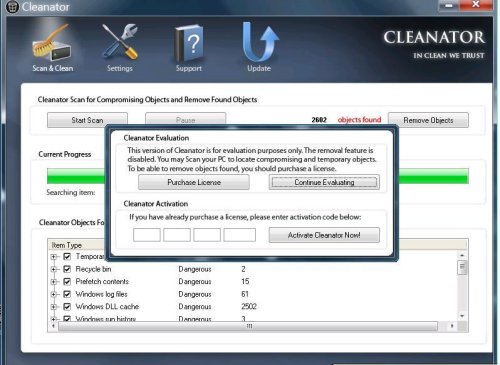Viewport: 500px width, 365px height.
Task: Click Purchase License button
Action: pos(194,182)
